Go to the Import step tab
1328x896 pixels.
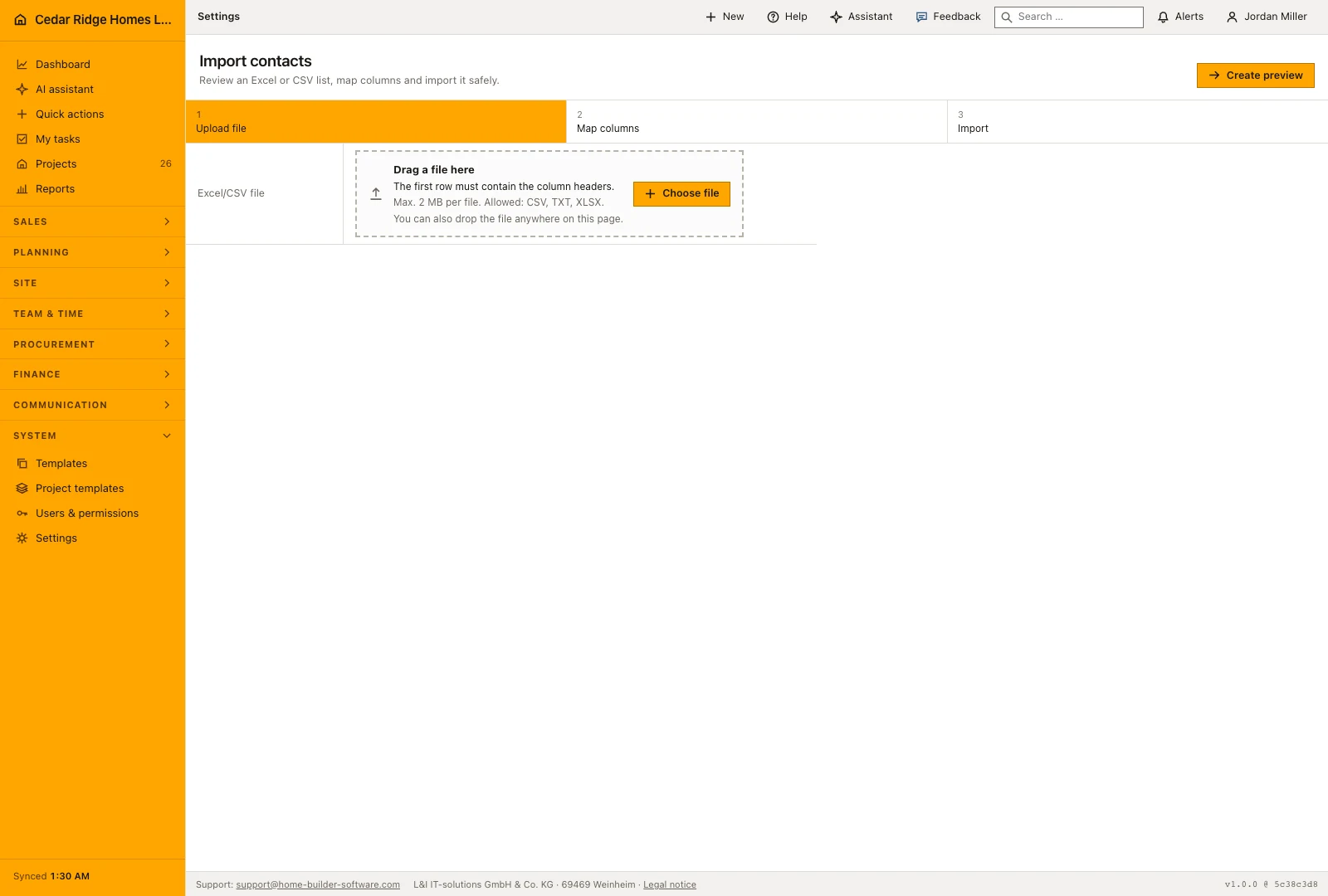[1138, 122]
